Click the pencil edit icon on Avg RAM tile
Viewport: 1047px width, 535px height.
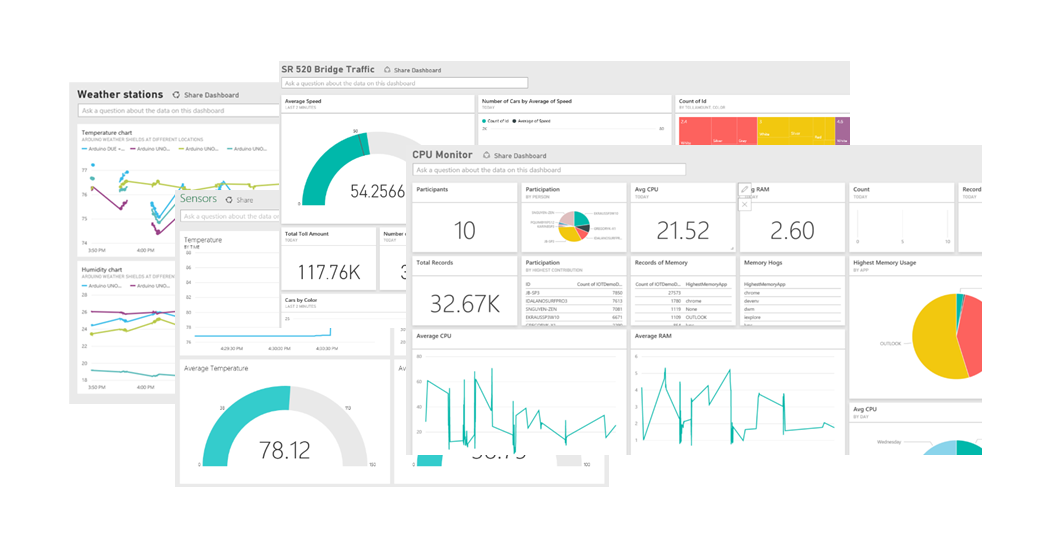pos(745,190)
